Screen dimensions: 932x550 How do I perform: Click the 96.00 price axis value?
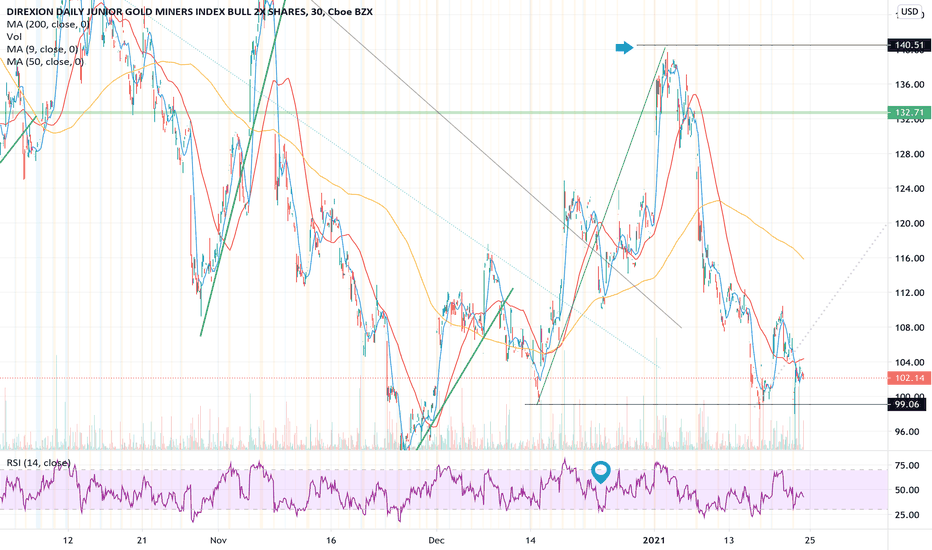[909, 432]
